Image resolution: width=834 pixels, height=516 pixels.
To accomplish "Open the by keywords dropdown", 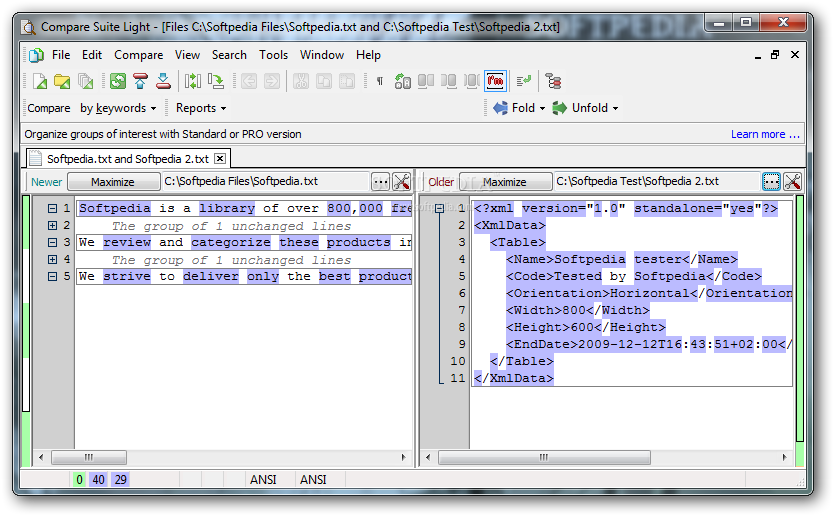I will pyautogui.click(x=118, y=108).
